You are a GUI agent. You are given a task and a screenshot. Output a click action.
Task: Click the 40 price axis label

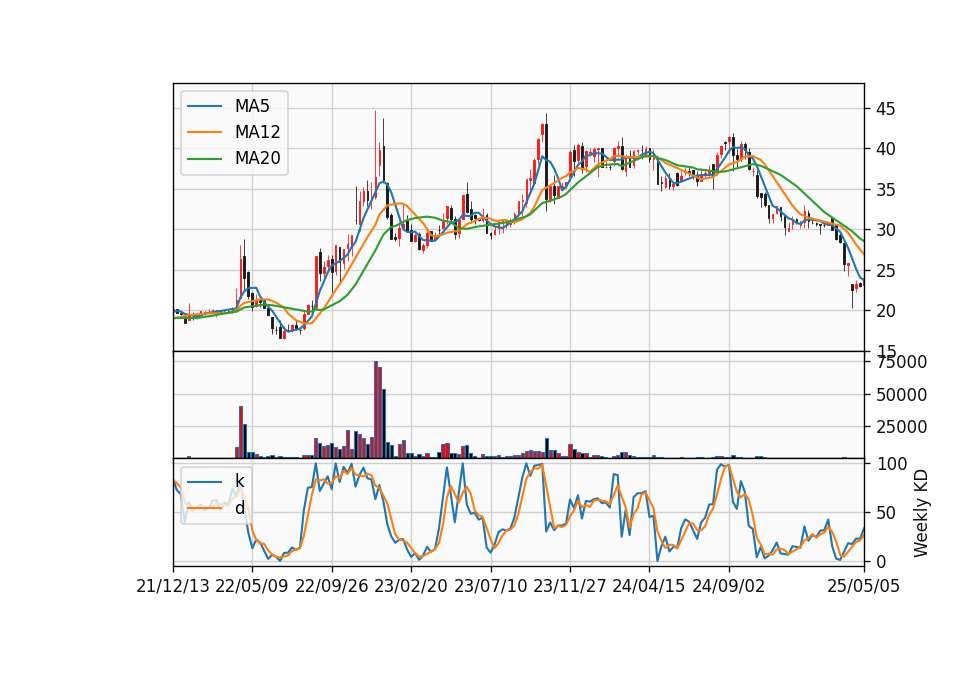point(885,149)
